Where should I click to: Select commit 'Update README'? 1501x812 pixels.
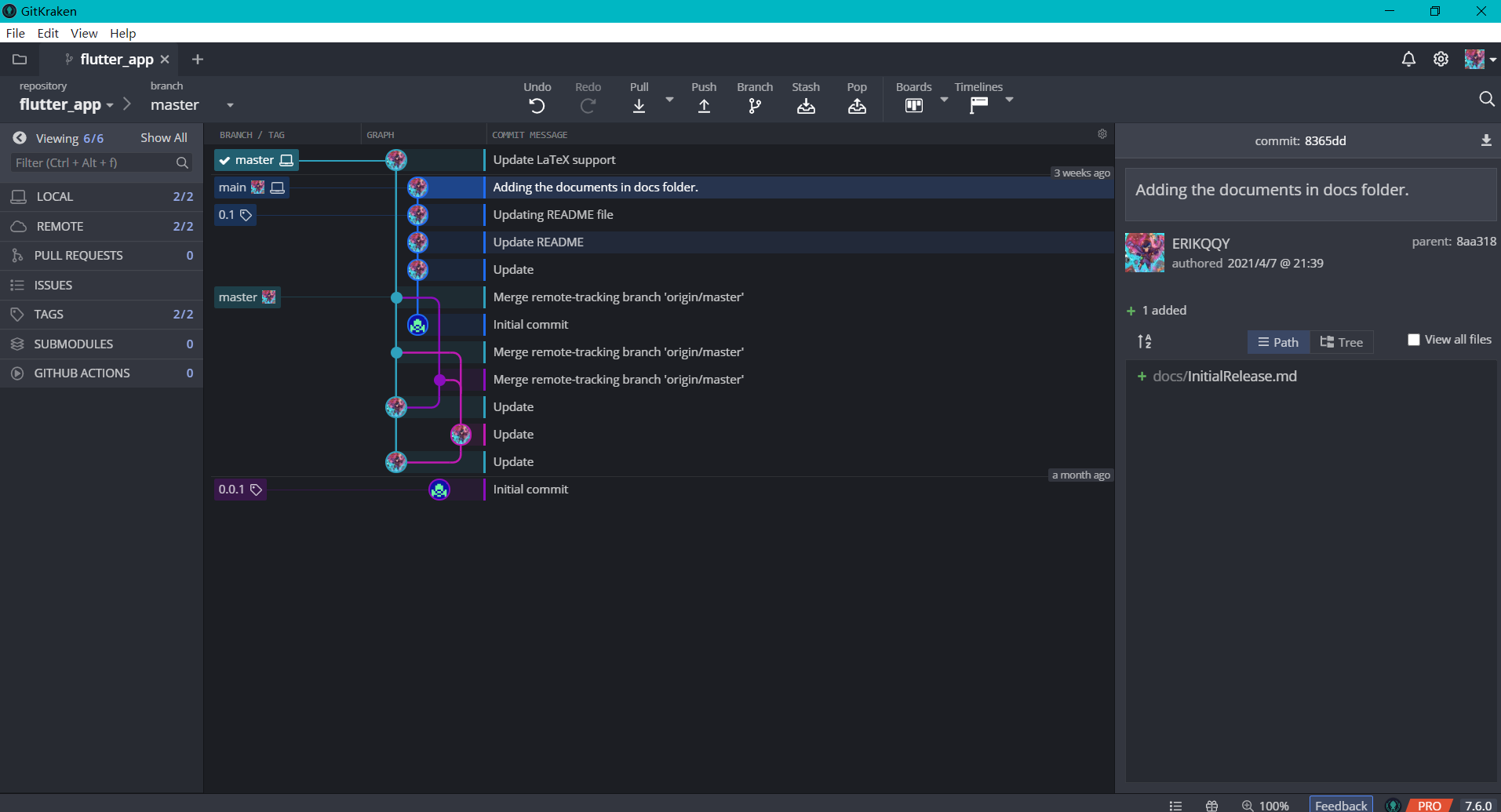click(538, 242)
